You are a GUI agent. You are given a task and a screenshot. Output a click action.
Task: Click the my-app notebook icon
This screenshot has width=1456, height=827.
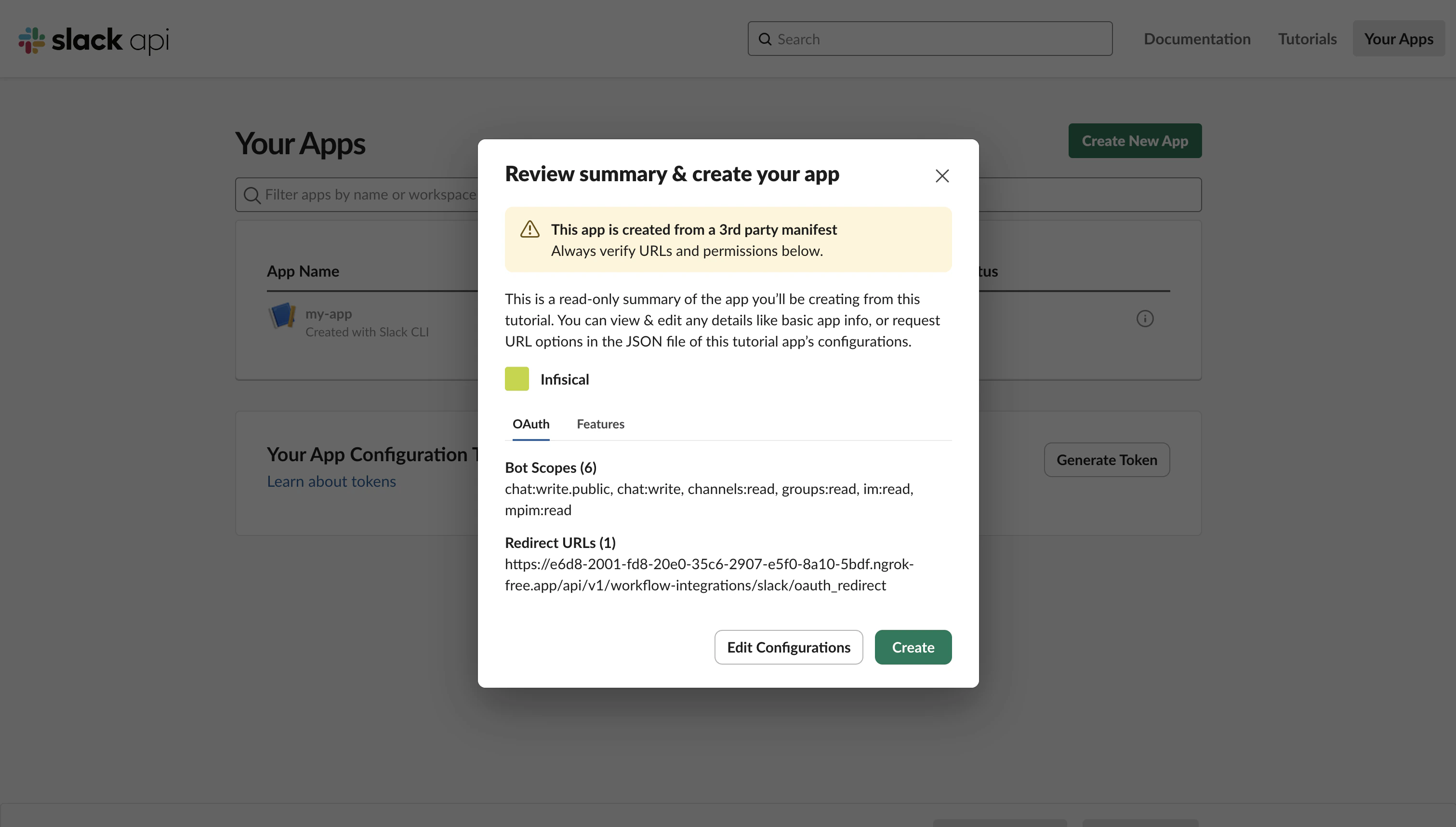click(x=282, y=316)
